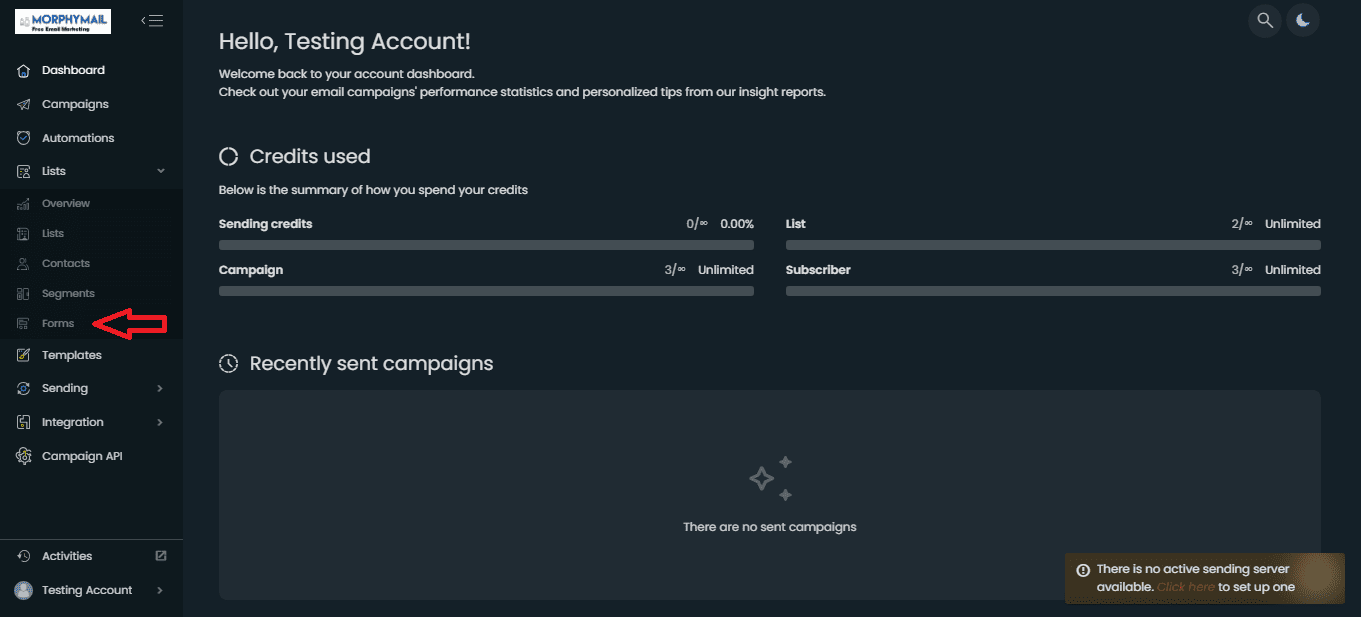Select Forms under Lists

tap(58, 323)
